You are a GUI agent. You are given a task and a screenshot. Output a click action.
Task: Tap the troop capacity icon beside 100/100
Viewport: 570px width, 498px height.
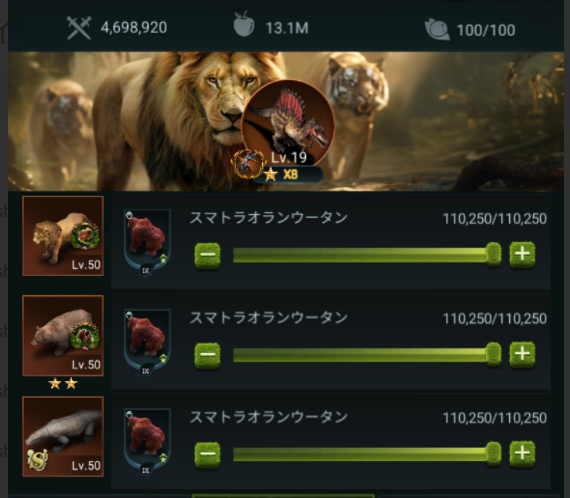click(x=437, y=29)
